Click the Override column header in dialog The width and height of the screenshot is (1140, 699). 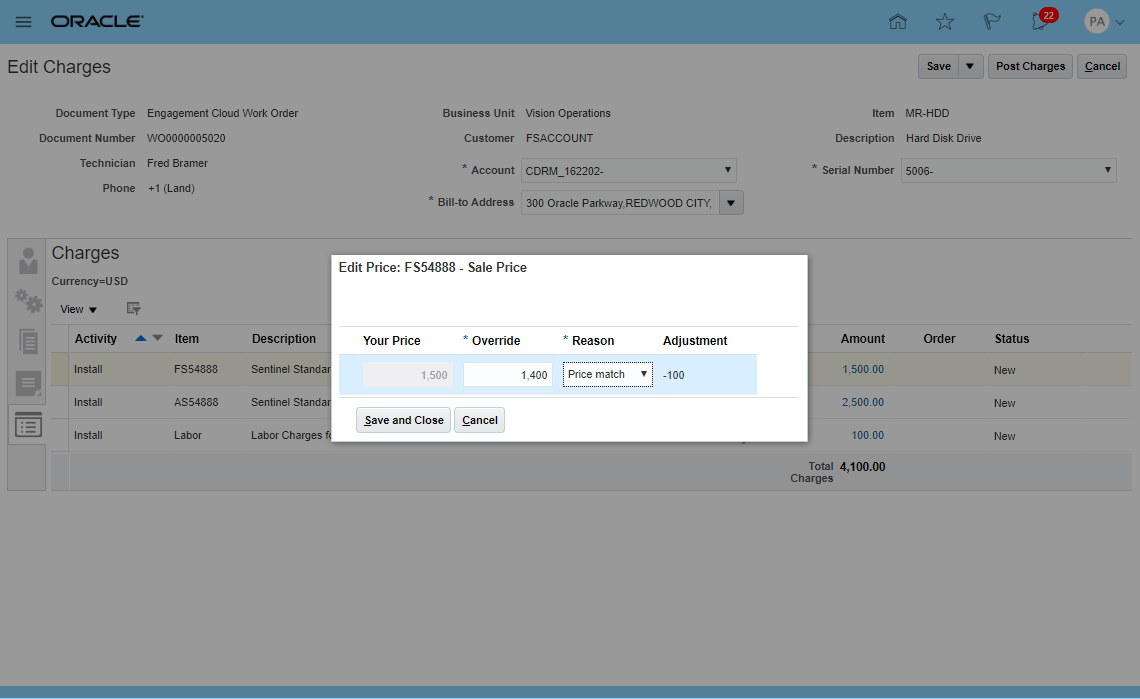[x=496, y=340]
